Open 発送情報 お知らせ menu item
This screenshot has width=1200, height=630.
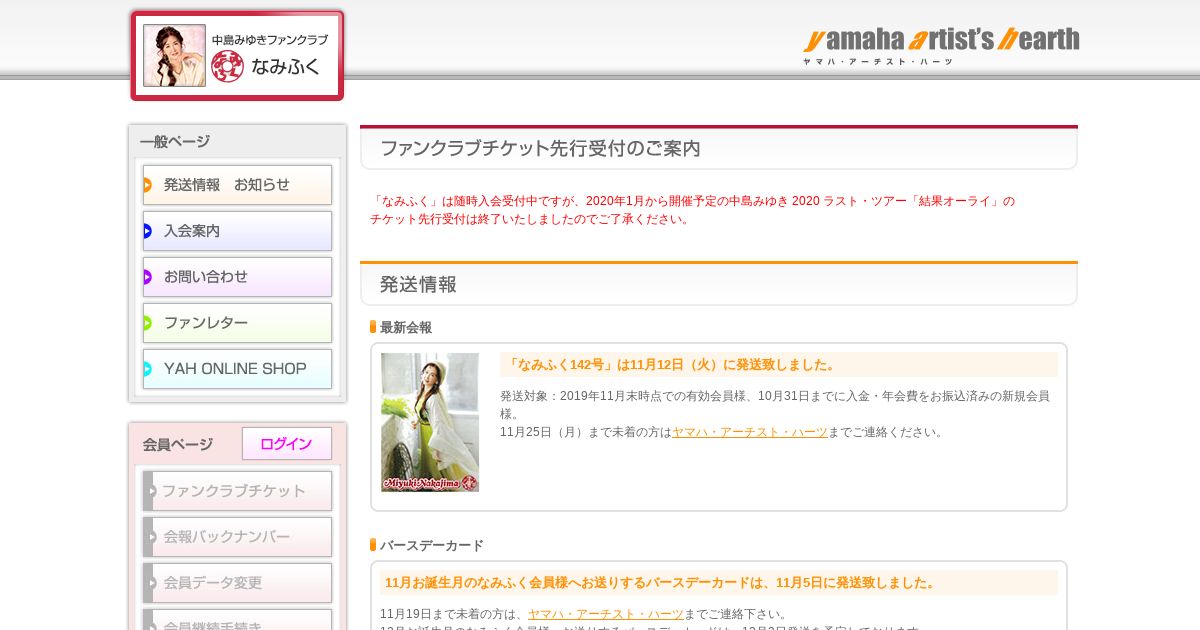237,185
